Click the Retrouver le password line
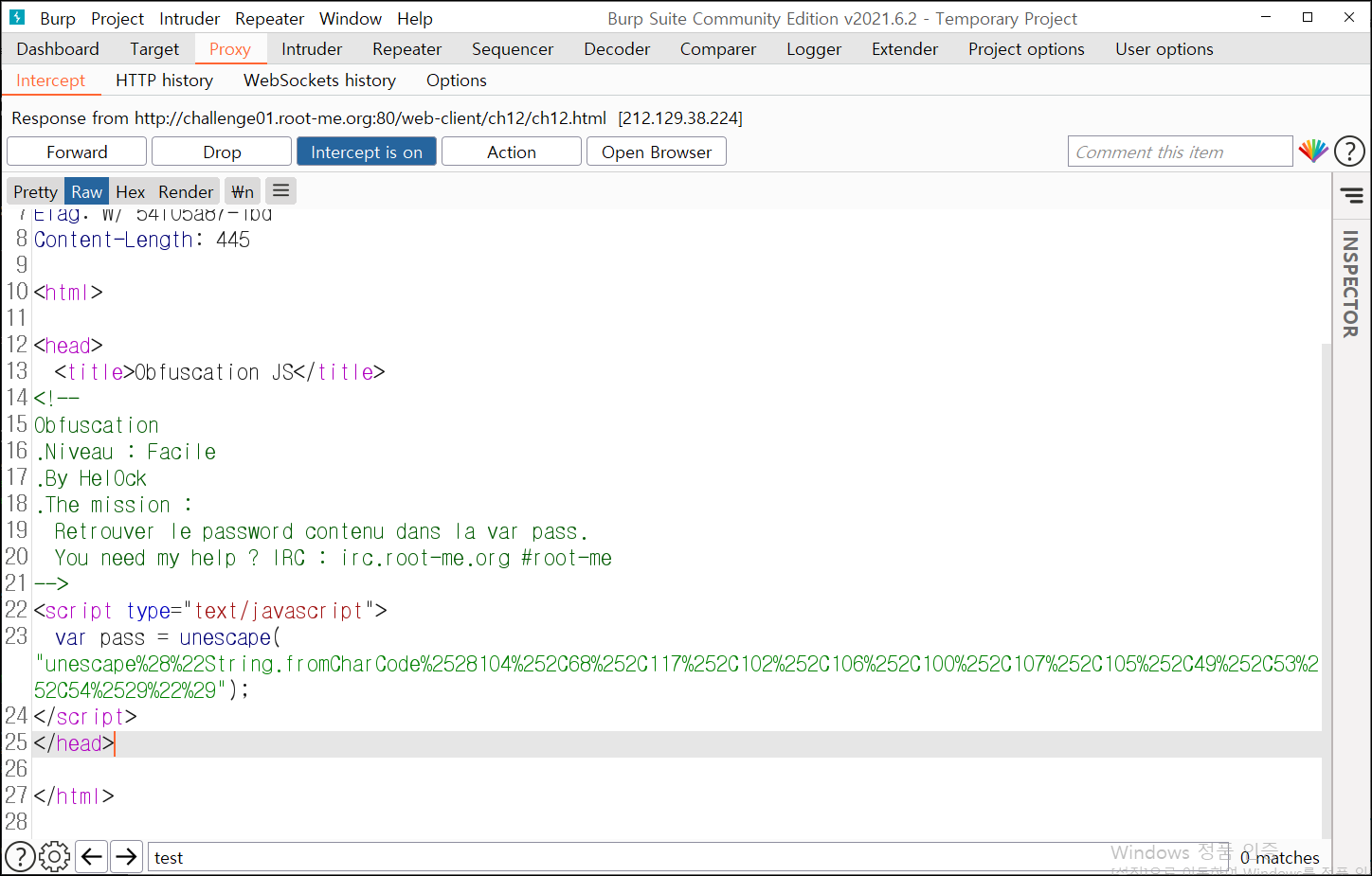 tap(321, 531)
